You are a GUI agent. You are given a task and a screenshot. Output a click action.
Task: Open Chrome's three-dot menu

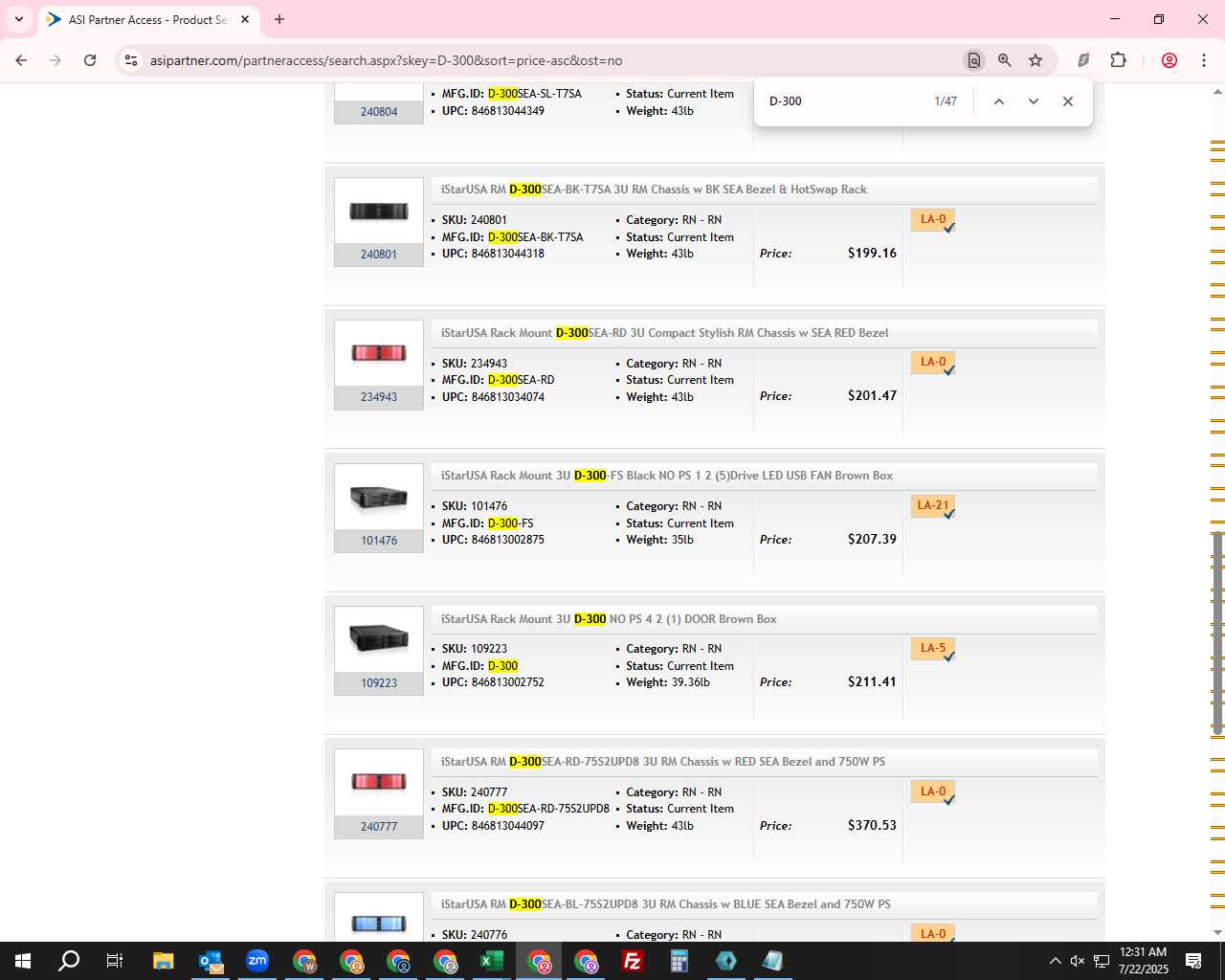(1203, 60)
